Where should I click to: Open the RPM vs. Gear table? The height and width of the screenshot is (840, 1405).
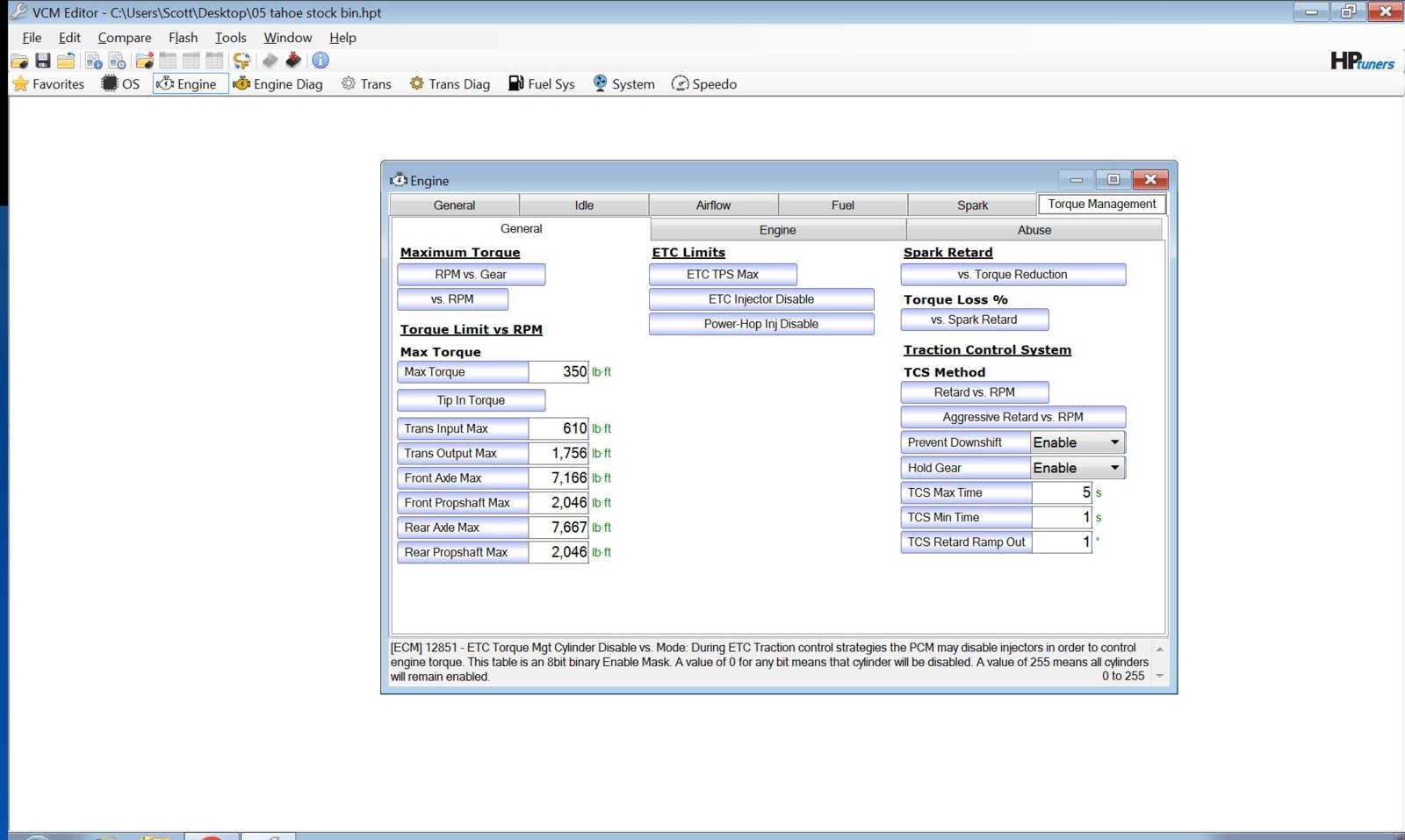point(471,275)
